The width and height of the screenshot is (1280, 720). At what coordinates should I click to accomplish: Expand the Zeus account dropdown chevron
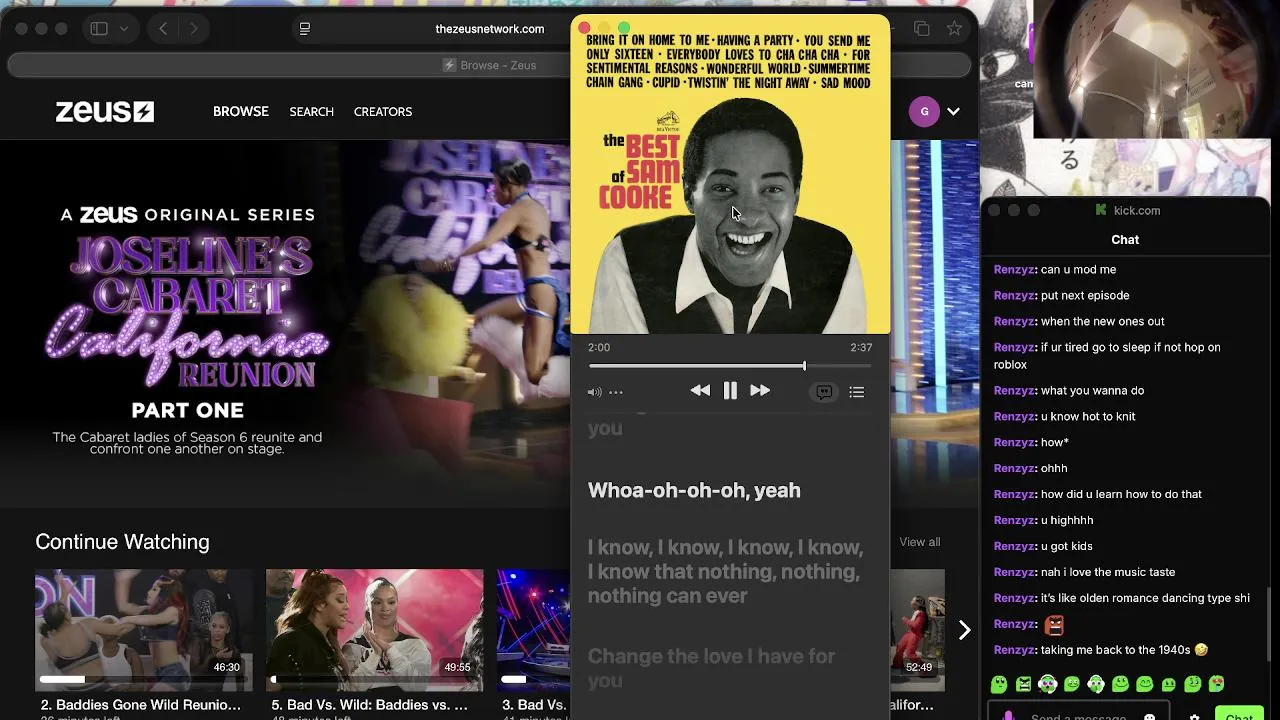pos(953,111)
